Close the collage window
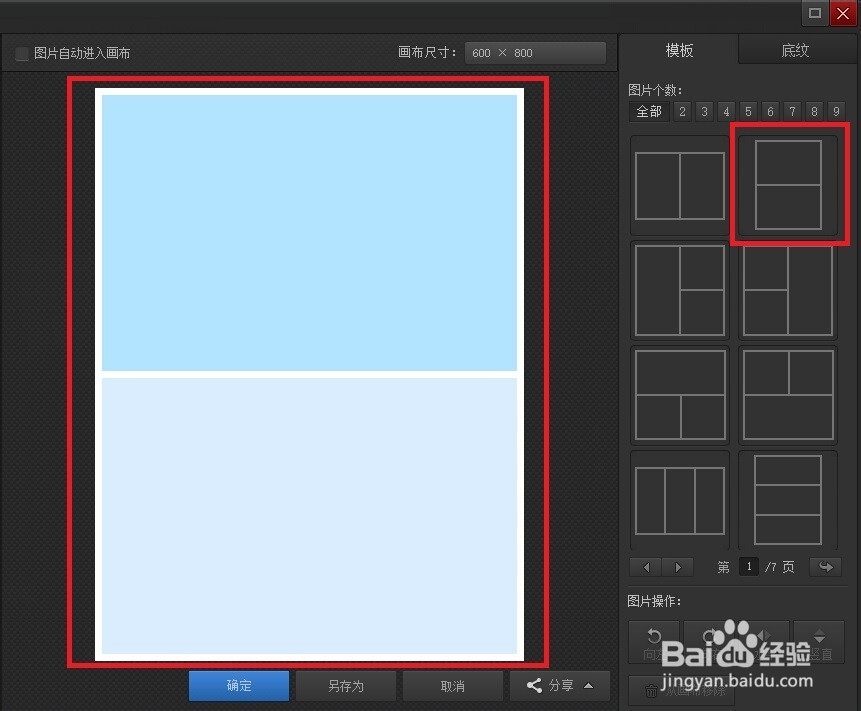 [843, 13]
